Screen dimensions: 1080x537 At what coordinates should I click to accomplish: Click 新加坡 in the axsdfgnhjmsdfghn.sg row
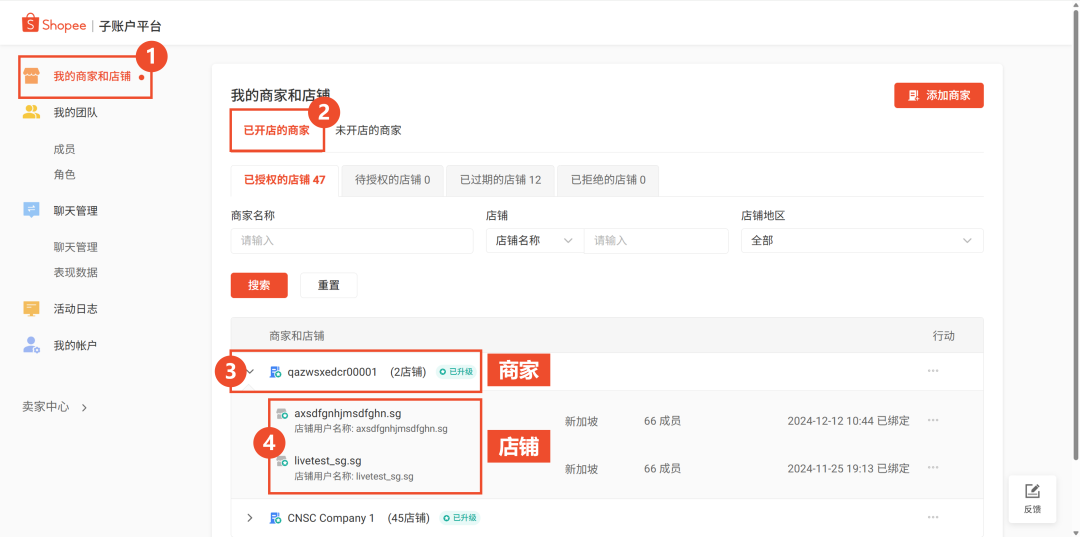pyautogui.click(x=581, y=421)
